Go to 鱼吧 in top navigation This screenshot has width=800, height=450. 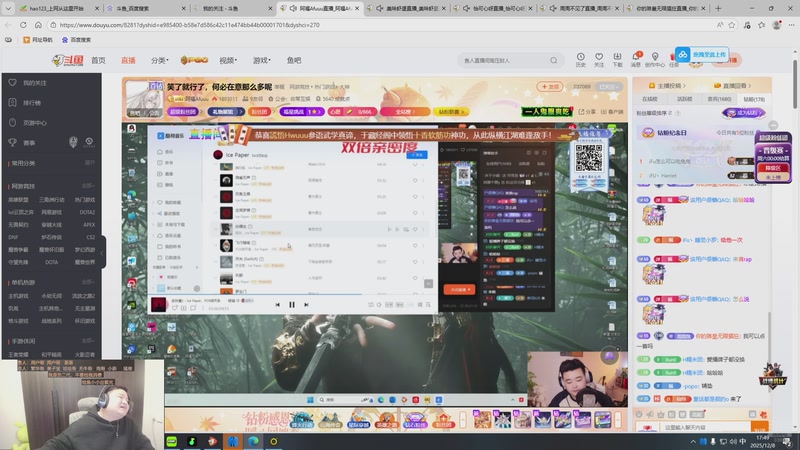294,60
